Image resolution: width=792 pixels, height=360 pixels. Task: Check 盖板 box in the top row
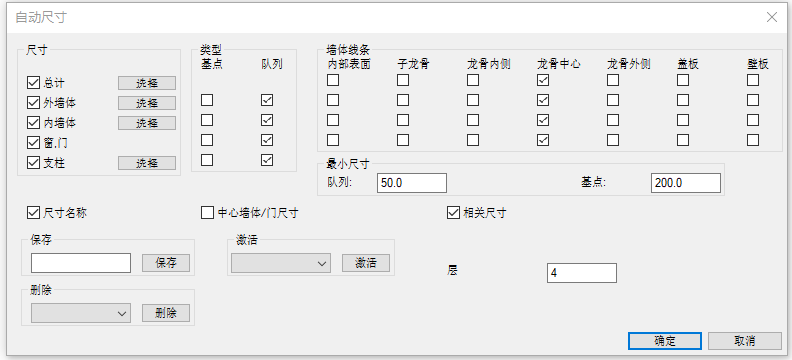(683, 80)
